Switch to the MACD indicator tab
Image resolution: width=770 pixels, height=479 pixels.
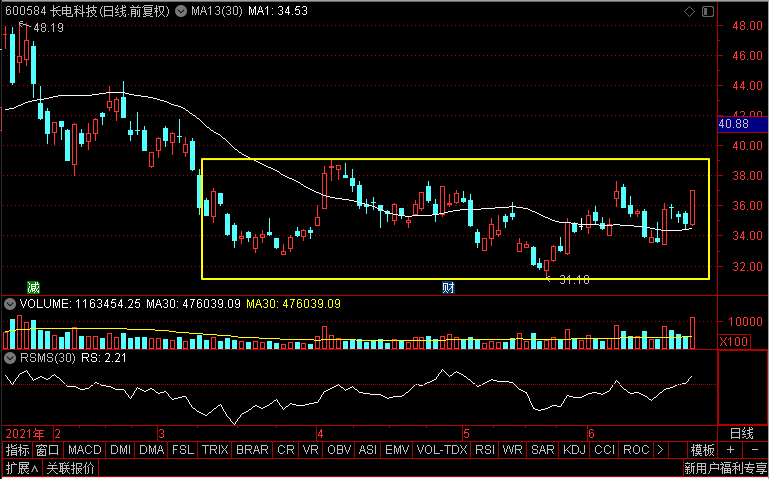click(85, 450)
